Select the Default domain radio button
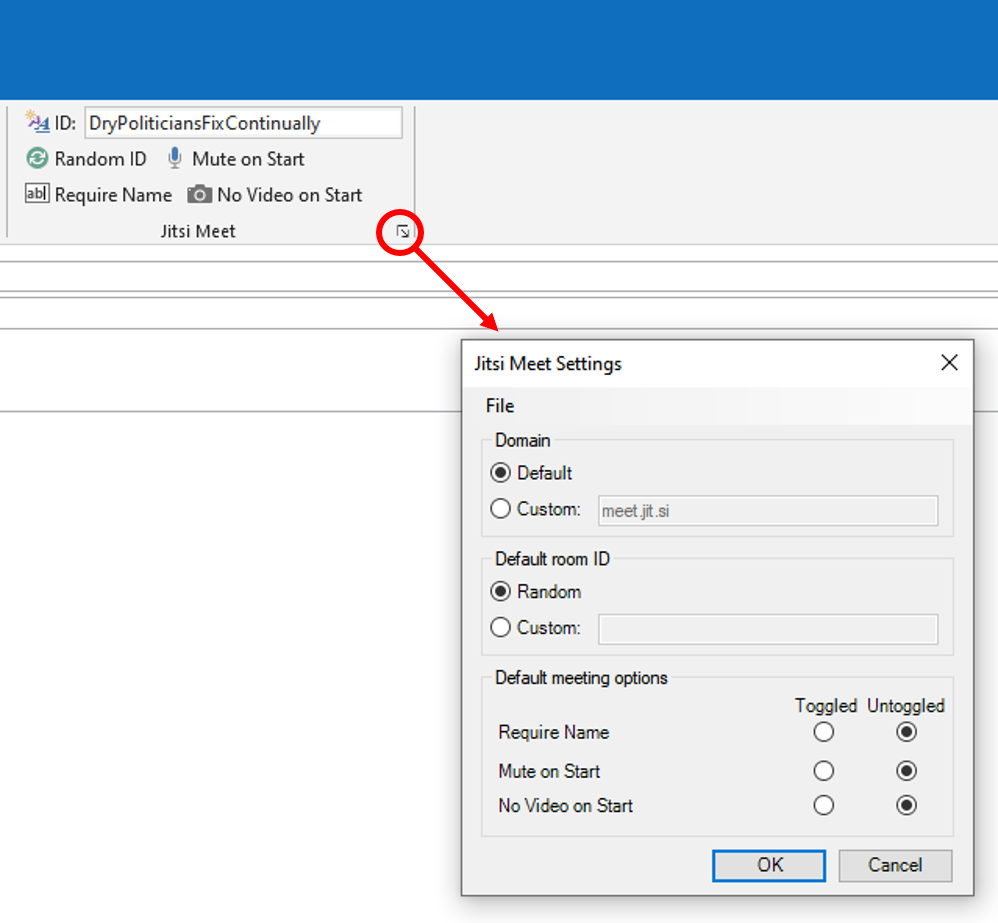Image resolution: width=998 pixels, height=923 pixels. [500, 472]
